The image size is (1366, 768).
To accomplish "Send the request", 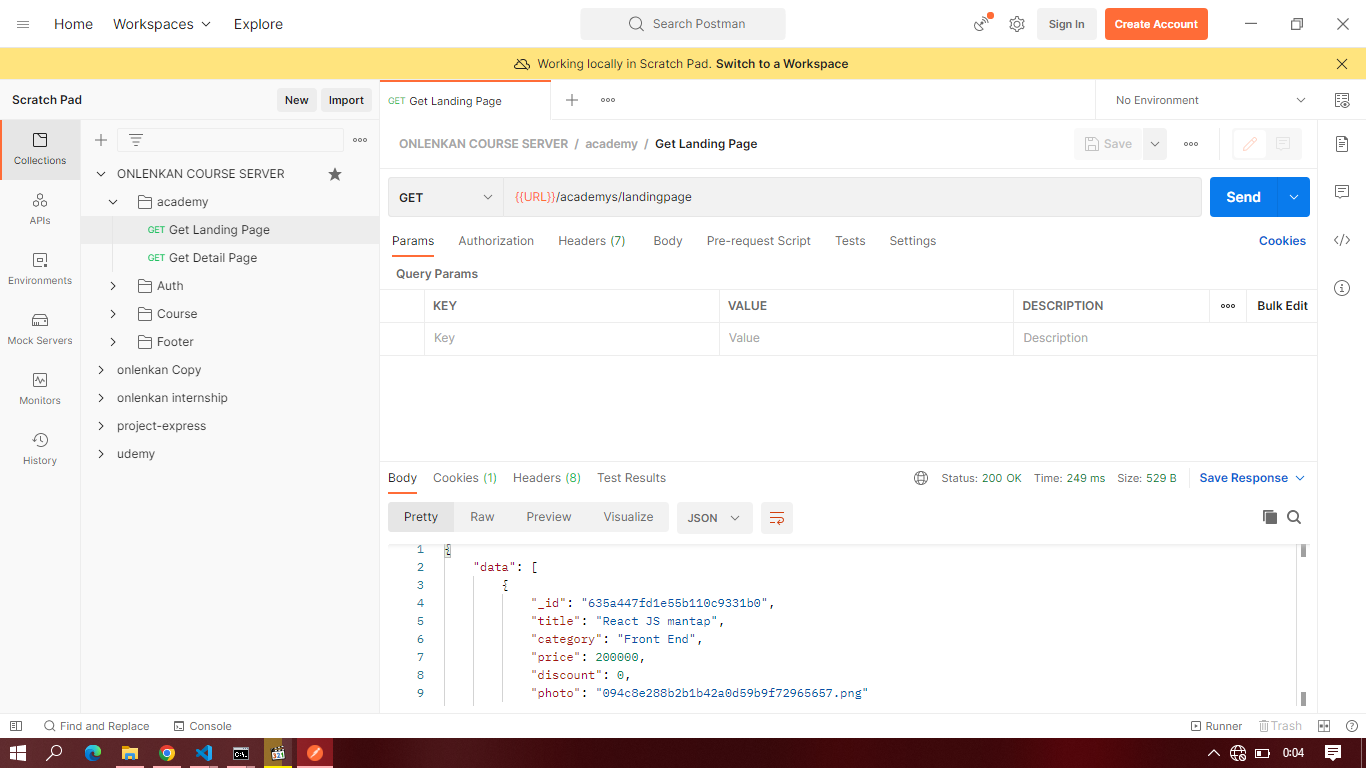I will pos(1244,197).
